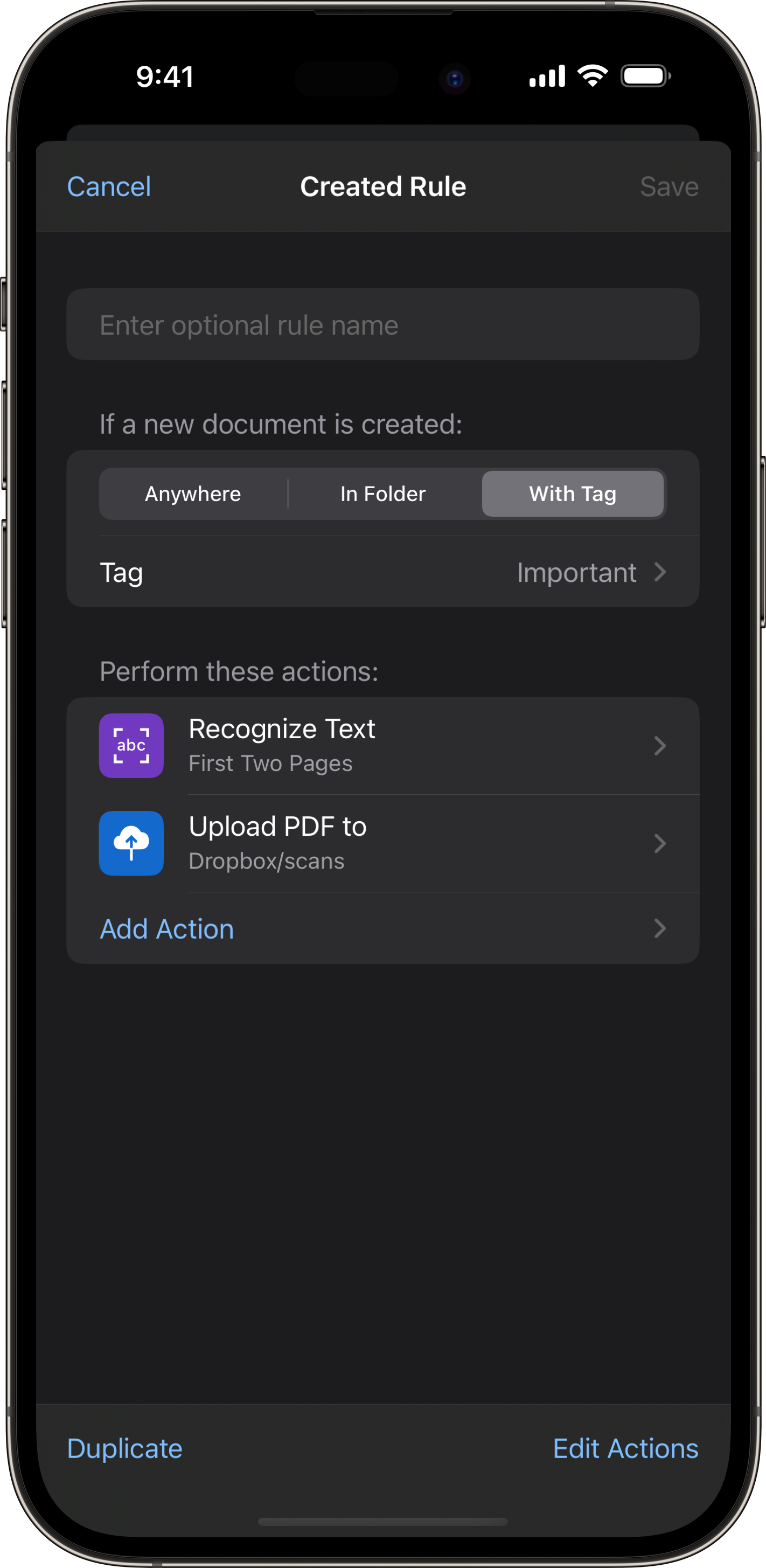Select the Anywhere segment
Viewport: 766px width, 1568px height.
tap(193, 494)
